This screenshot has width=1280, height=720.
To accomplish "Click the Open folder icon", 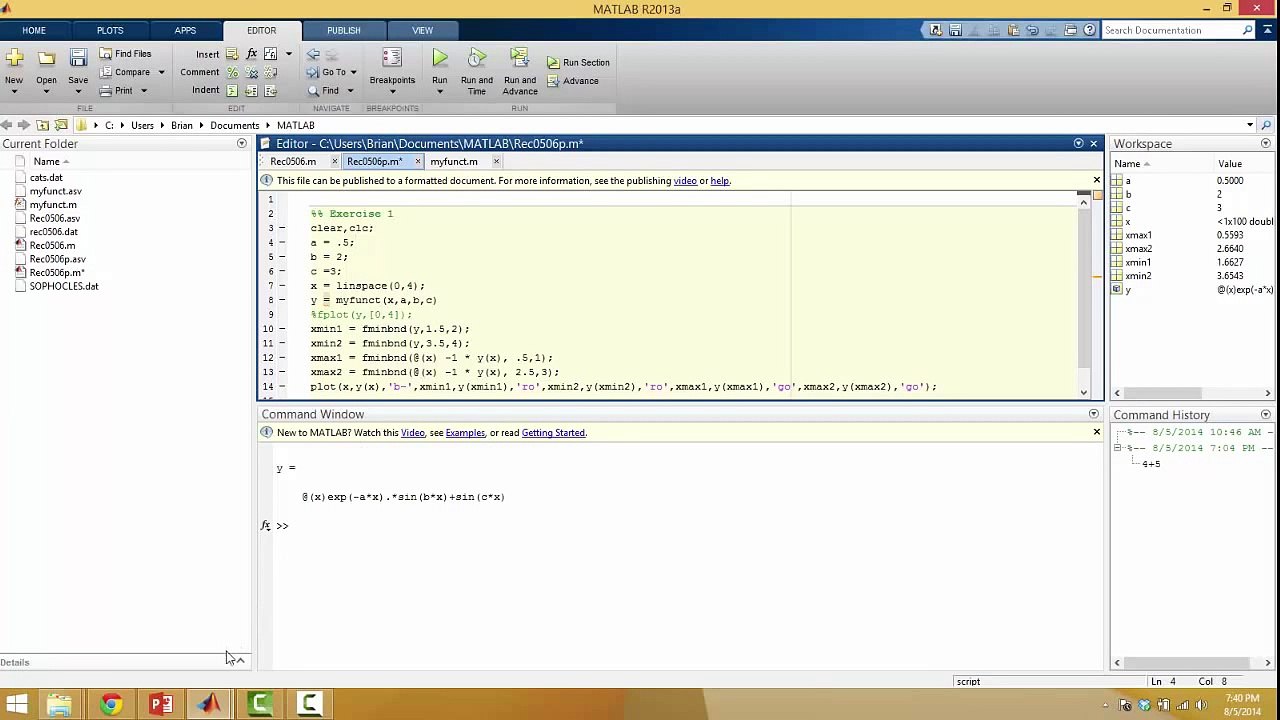I will (x=46, y=59).
